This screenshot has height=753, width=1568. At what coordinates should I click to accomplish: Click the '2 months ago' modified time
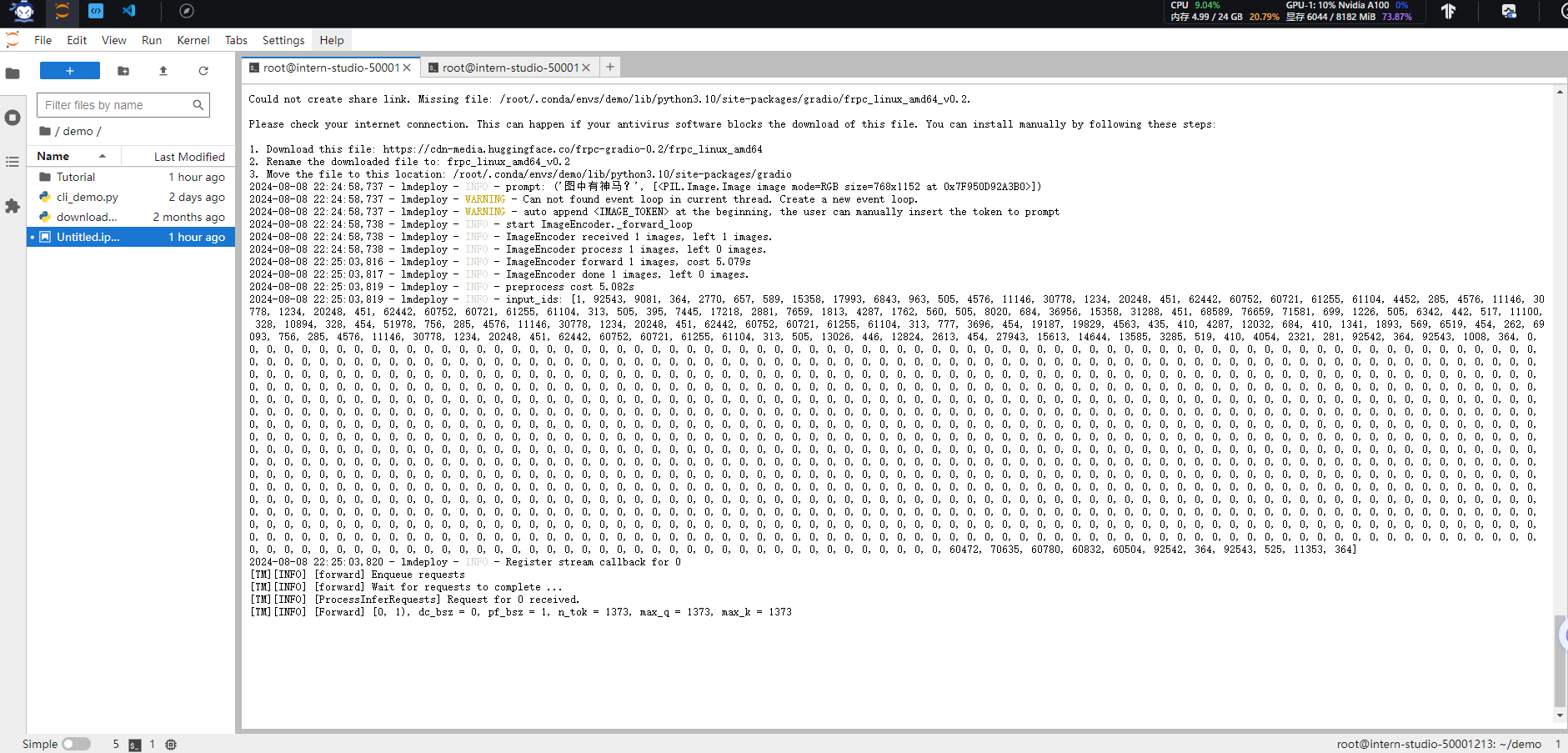click(188, 217)
